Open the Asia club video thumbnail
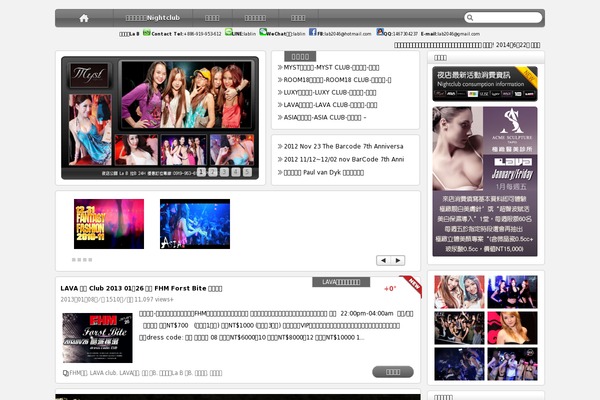 [x=195, y=224]
